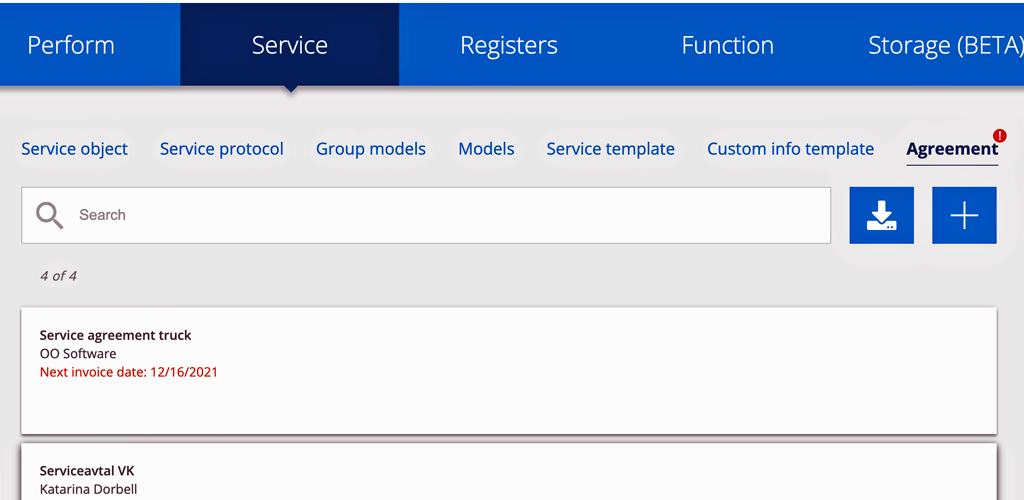Viewport: 1024px width, 500px height.
Task: Open the Perform main tab
Action: (71, 45)
